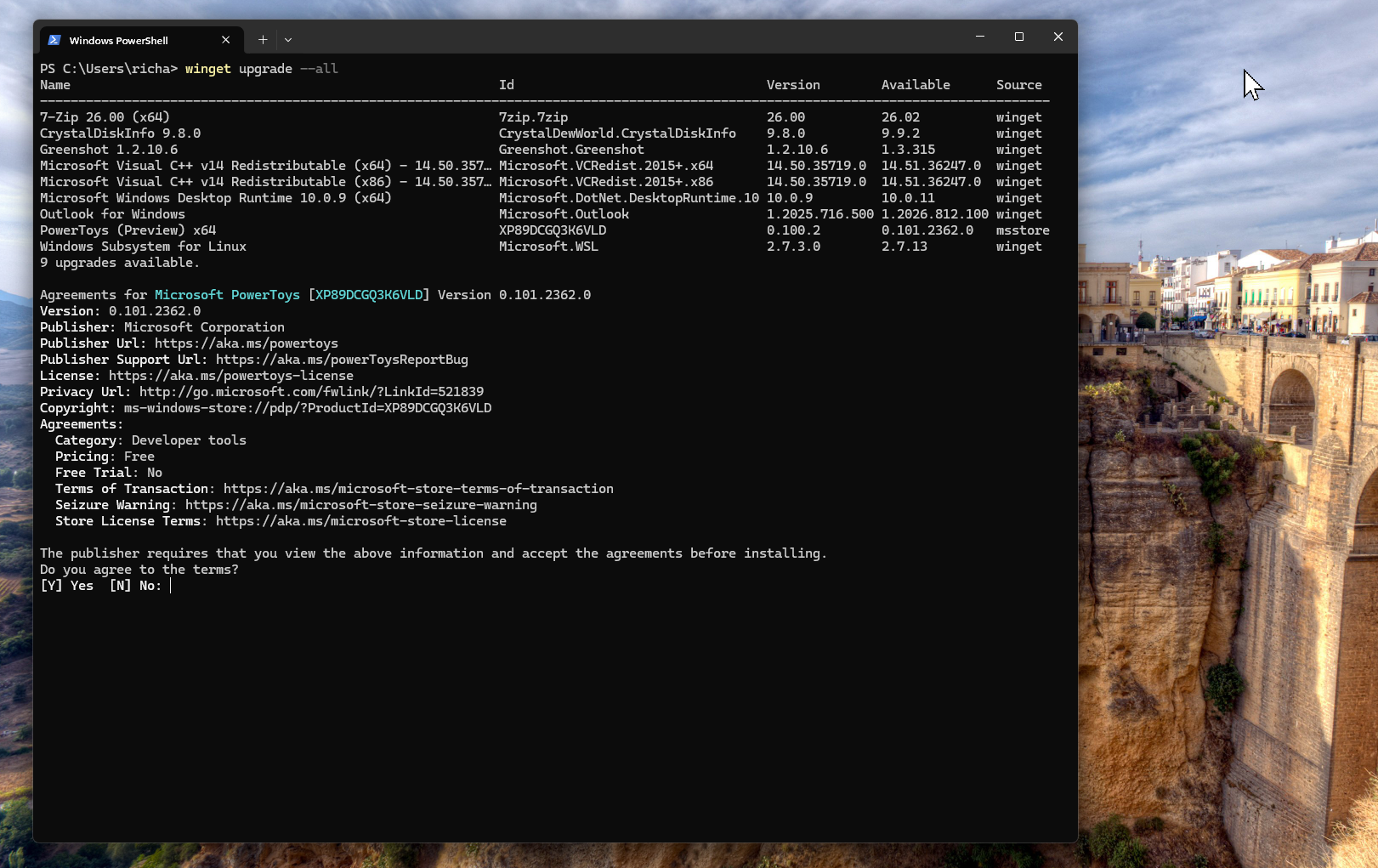Click available version '2.7.13' for WSL
Image resolution: width=1378 pixels, height=868 pixels.
[904, 247]
